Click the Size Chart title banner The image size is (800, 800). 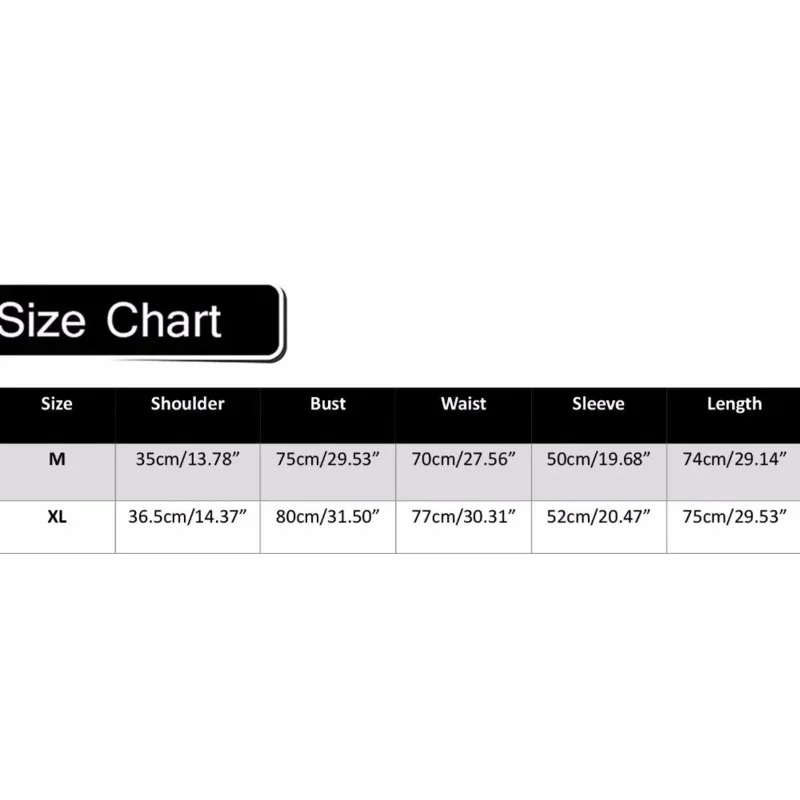click(x=140, y=322)
